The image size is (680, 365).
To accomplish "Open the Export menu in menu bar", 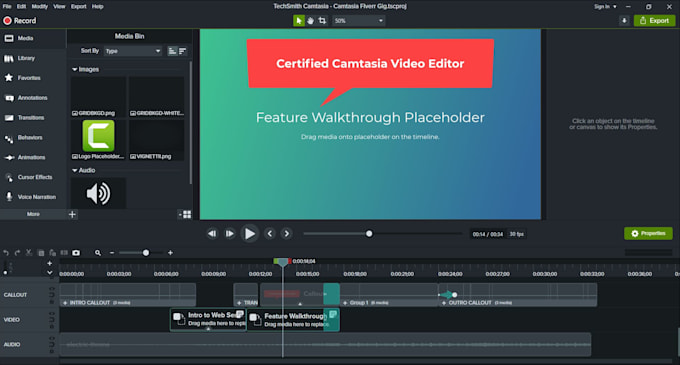I will (78, 7).
